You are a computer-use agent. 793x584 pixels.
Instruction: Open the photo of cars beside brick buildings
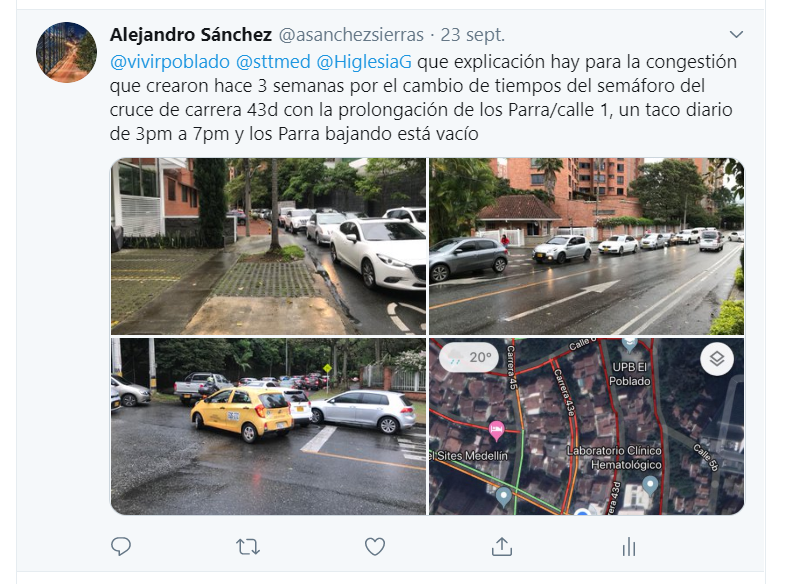point(586,246)
